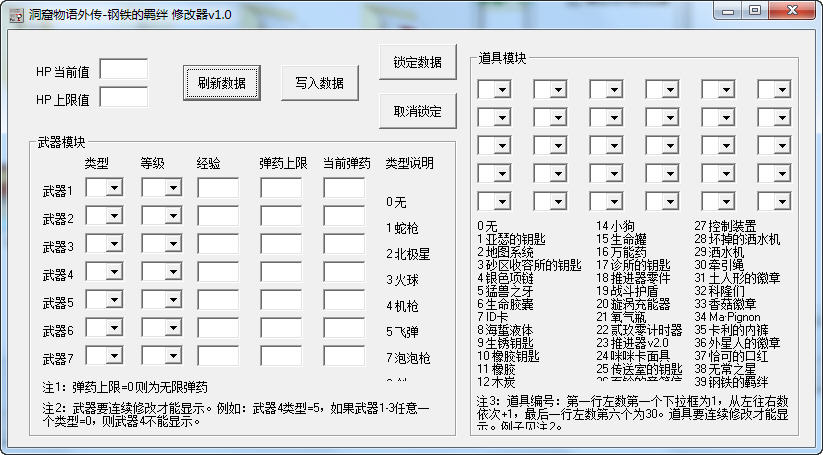Click the application icon in title bar

(16, 15)
